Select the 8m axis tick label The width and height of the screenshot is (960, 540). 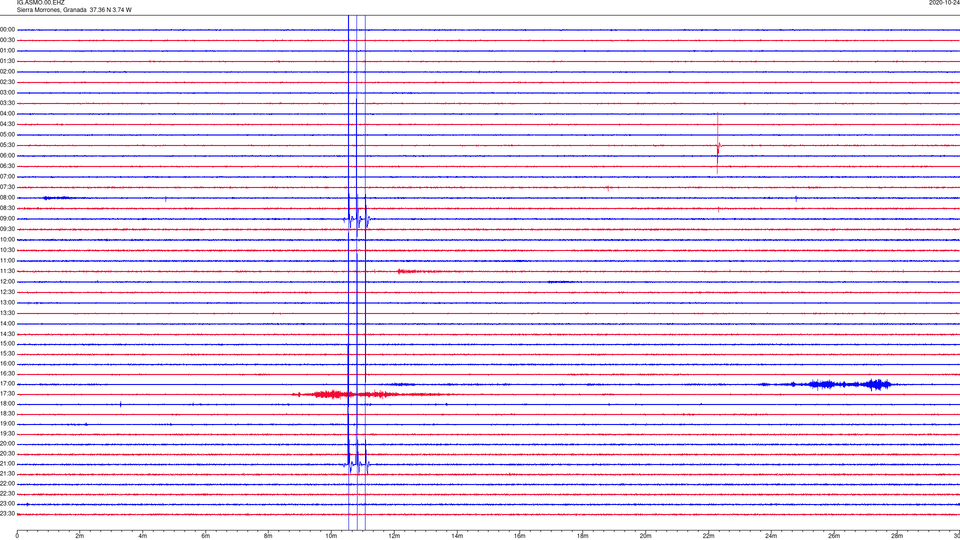click(268, 536)
